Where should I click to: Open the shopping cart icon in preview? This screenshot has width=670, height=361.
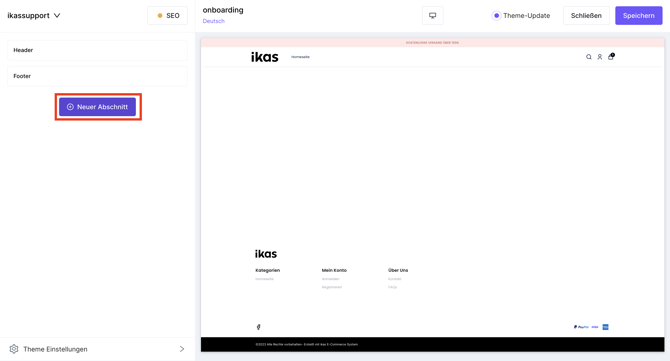point(611,56)
